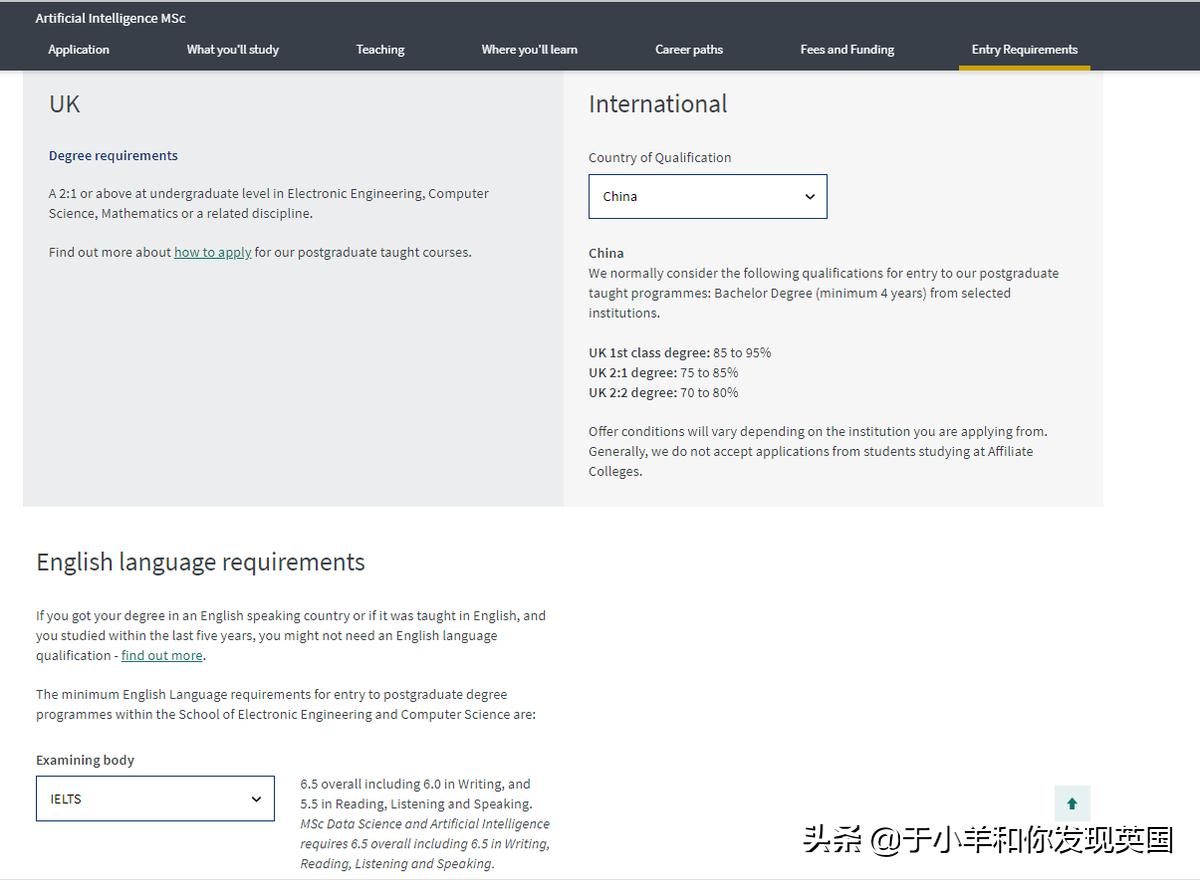Click the back-to-top arrow icon
Viewport: 1200px width, 880px height.
(1072, 803)
